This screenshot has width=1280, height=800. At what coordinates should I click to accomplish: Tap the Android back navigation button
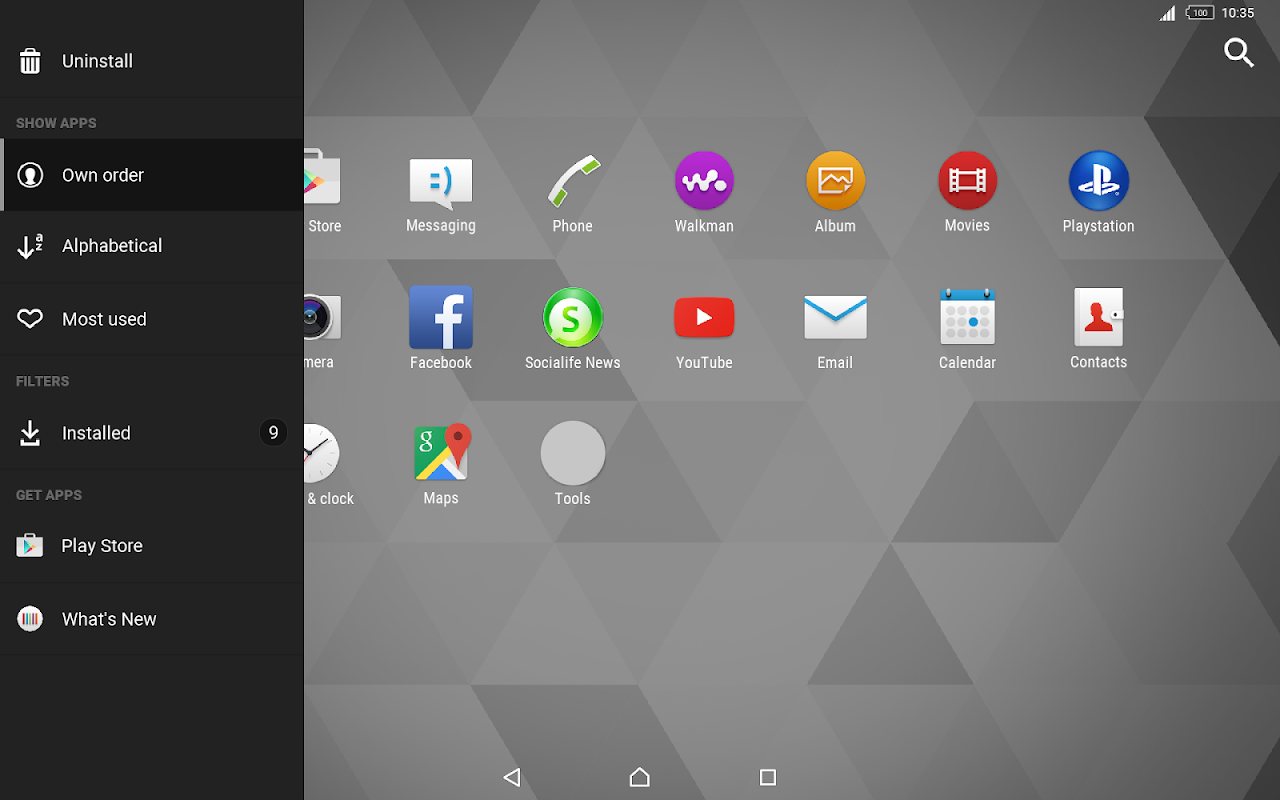pos(512,777)
